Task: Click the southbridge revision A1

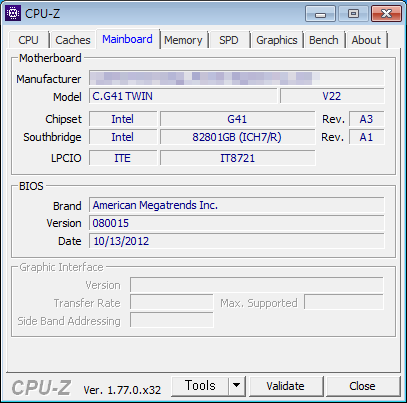Action: pos(366,137)
